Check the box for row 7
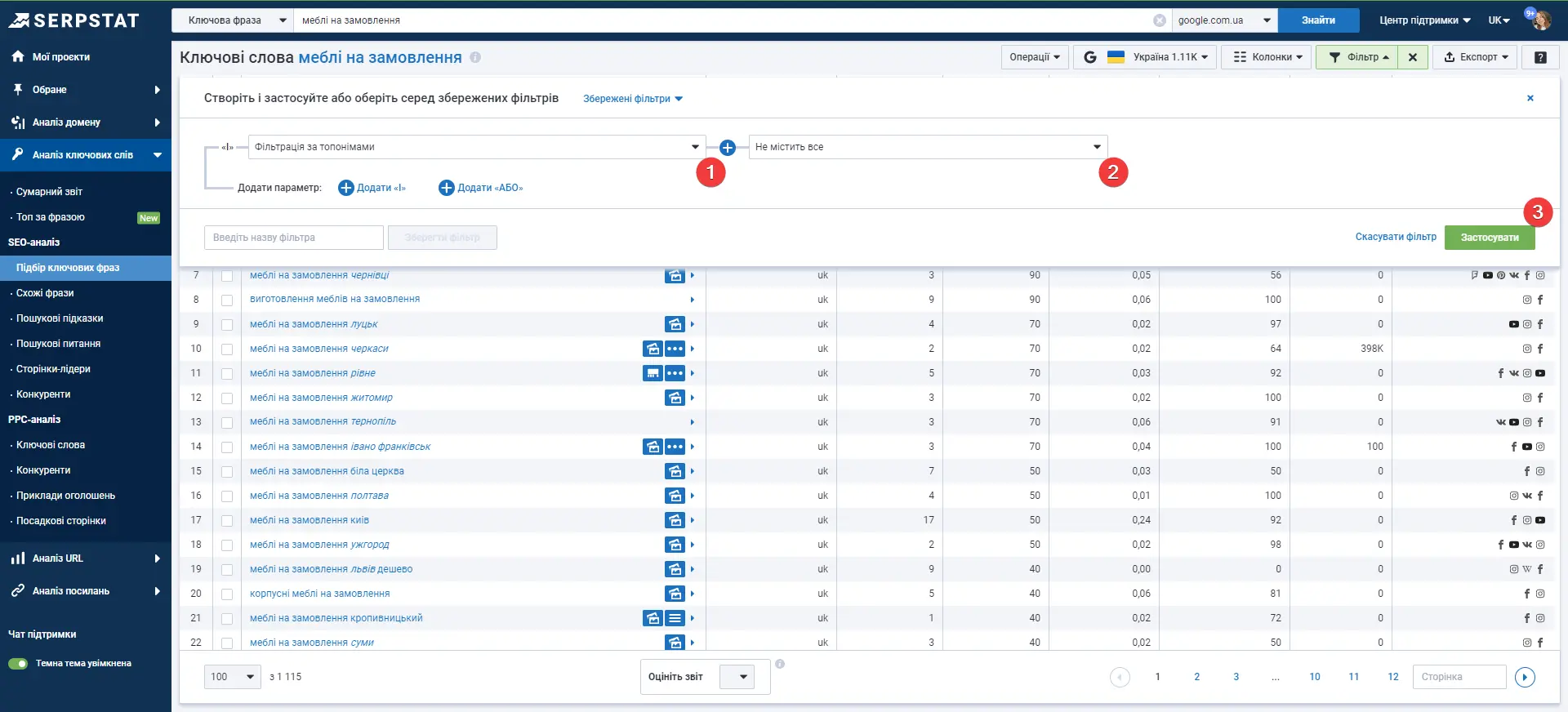The image size is (1568, 712). tap(227, 276)
